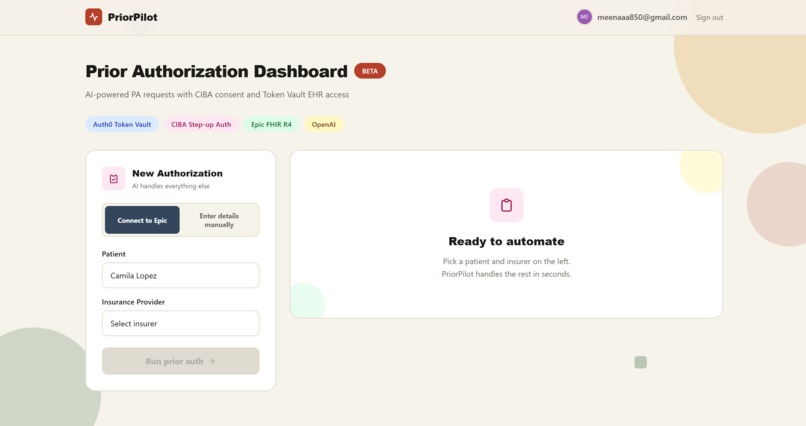Viewport: 806px width, 426px height.
Task: Click the Auth0 Token Vault tag
Action: [122, 124]
